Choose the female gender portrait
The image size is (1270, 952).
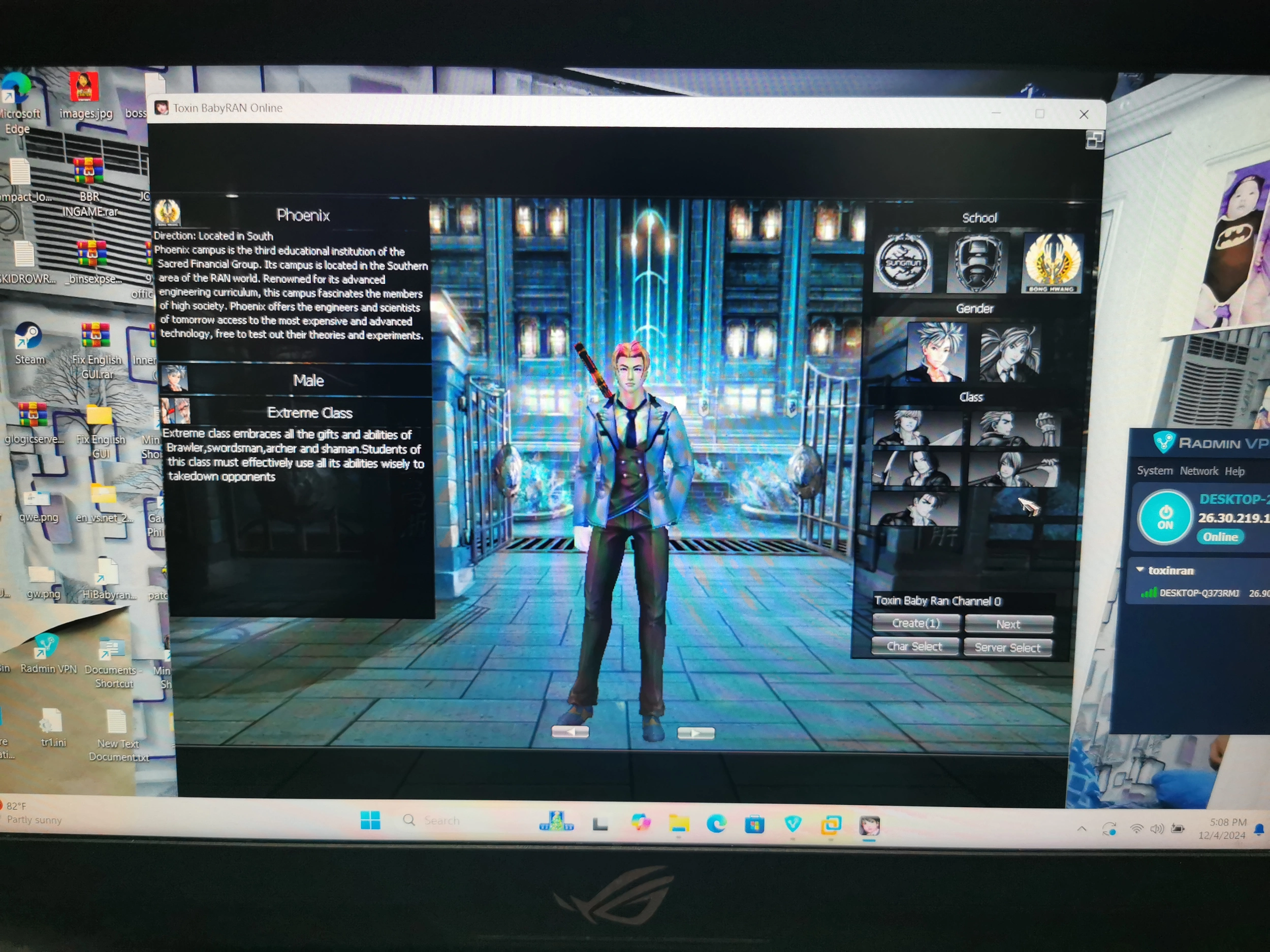click(1010, 353)
